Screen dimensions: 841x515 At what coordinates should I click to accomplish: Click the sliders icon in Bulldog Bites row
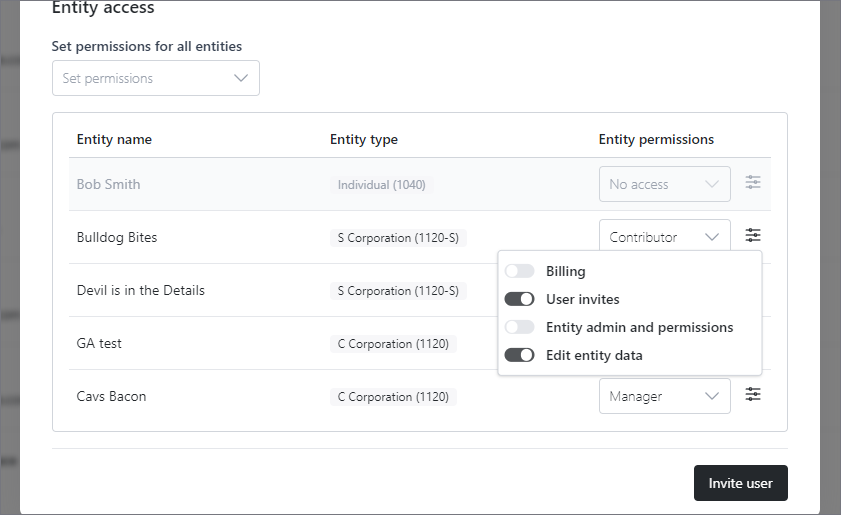753,236
